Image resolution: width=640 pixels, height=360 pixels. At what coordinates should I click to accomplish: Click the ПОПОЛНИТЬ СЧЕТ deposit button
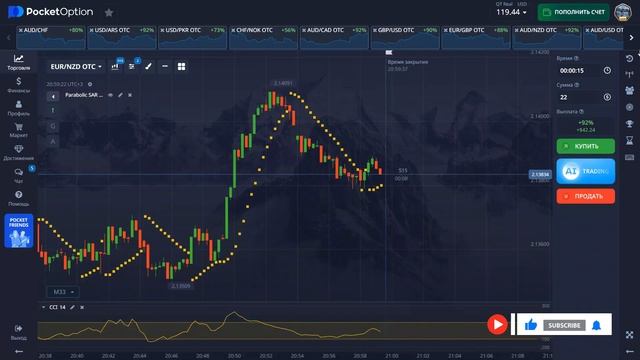[573, 12]
